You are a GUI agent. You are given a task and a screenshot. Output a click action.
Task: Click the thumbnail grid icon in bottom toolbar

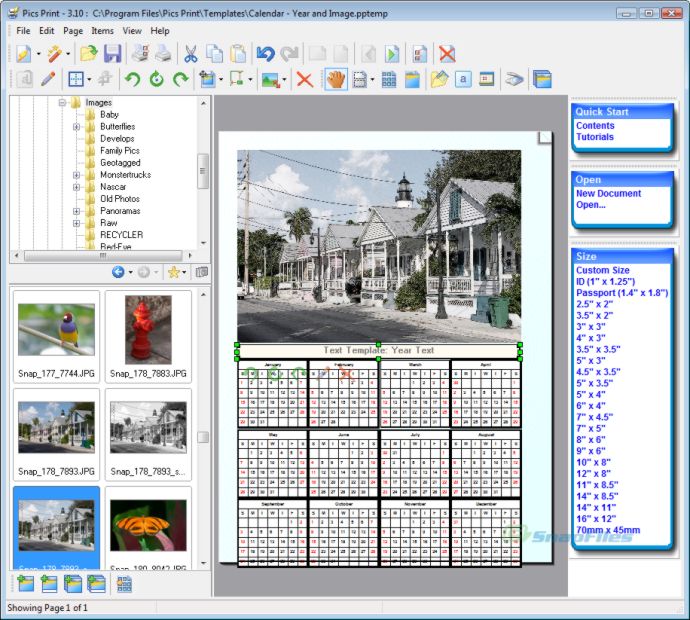click(124, 584)
